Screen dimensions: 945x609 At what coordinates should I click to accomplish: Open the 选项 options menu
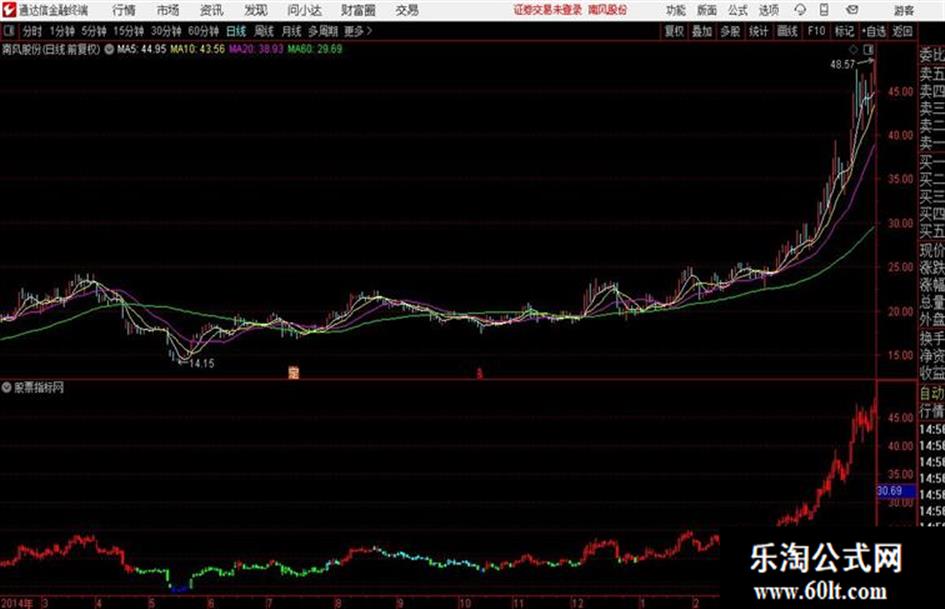pos(768,10)
